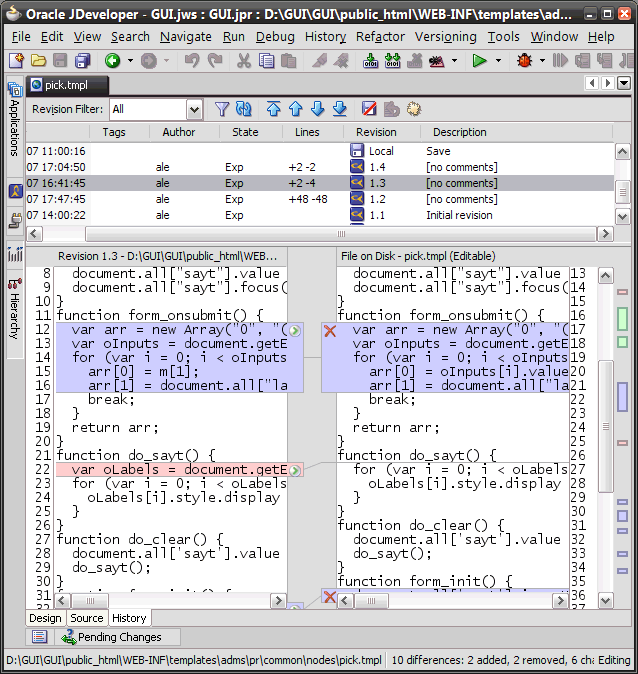Click the Cut scissors icon
The width and height of the screenshot is (638, 674).
coord(243,61)
